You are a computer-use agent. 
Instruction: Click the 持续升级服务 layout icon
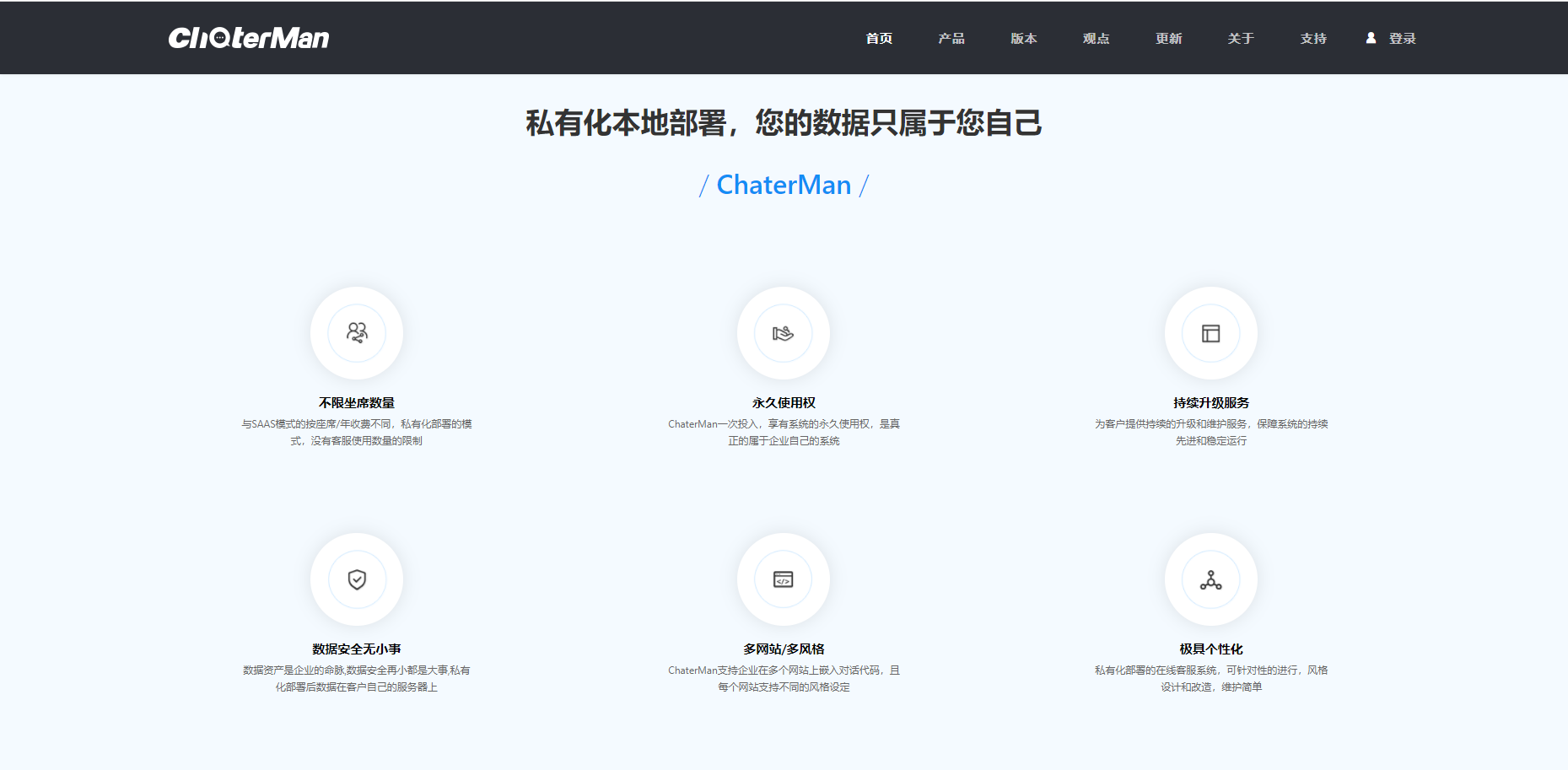[1211, 333]
